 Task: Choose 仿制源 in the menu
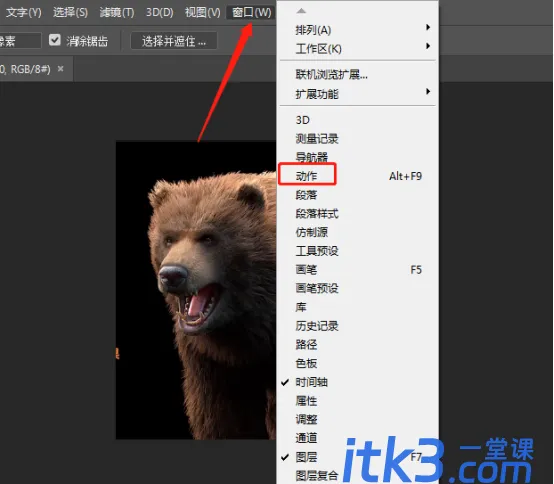coord(358,232)
